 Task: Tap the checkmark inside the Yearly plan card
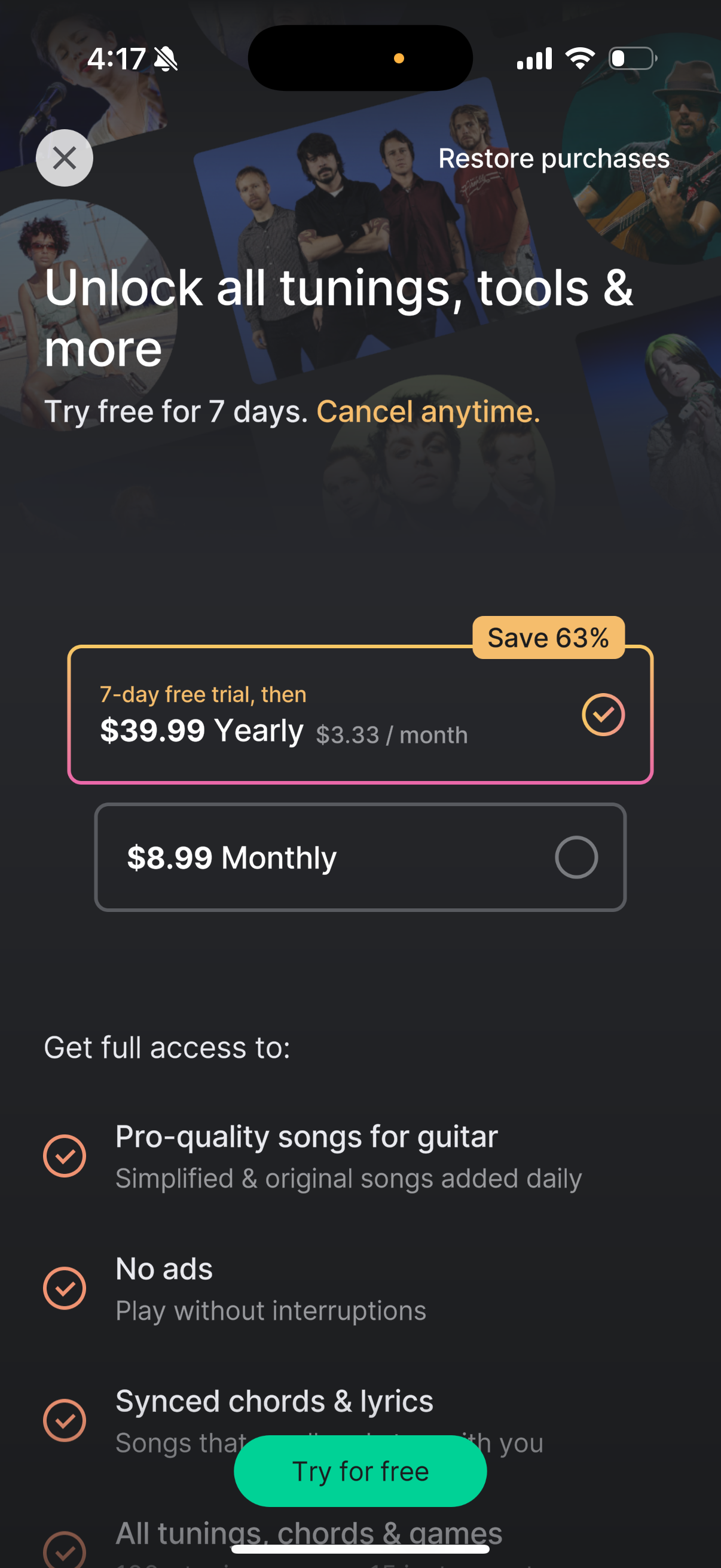tap(603, 715)
